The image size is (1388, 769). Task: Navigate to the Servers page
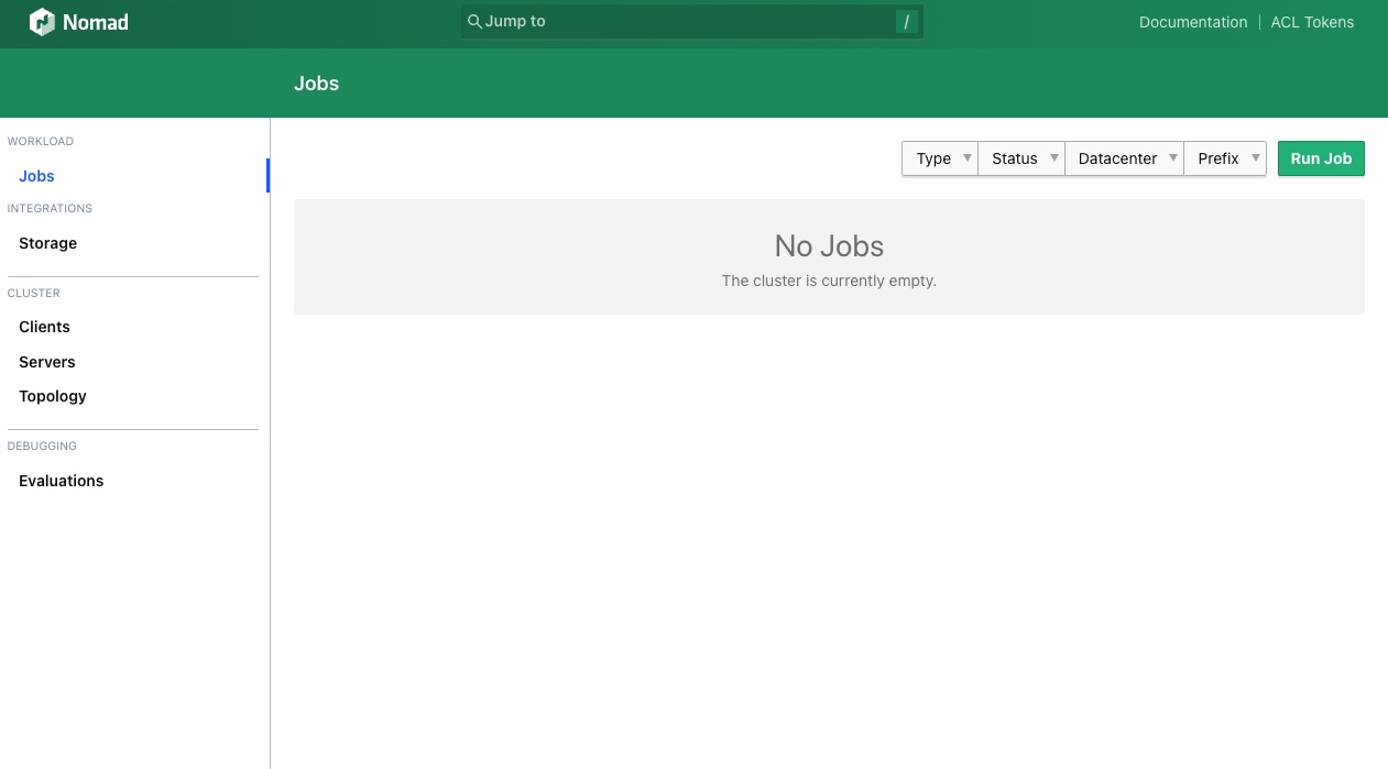tap(46, 361)
